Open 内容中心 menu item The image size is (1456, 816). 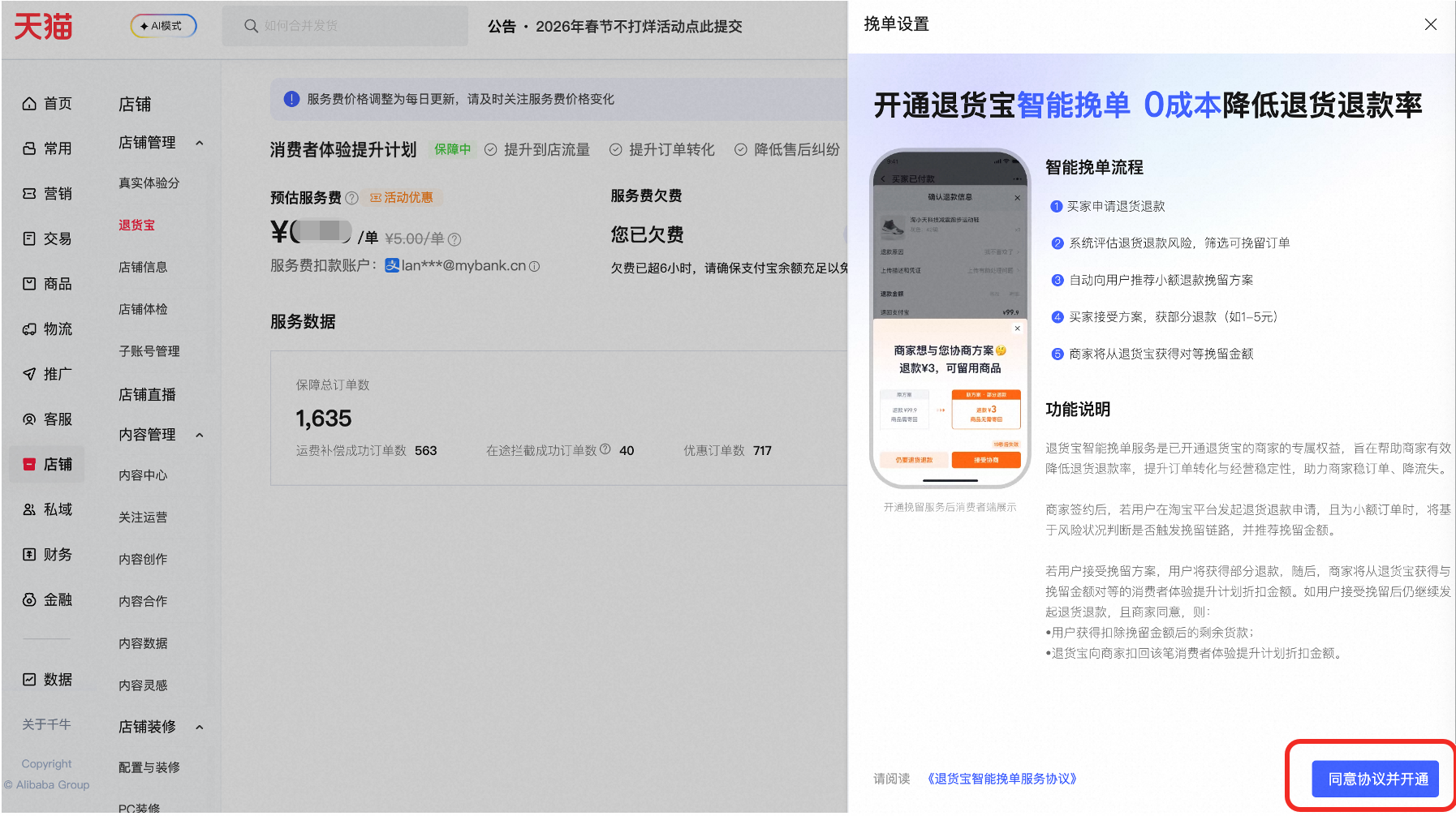click(x=143, y=475)
